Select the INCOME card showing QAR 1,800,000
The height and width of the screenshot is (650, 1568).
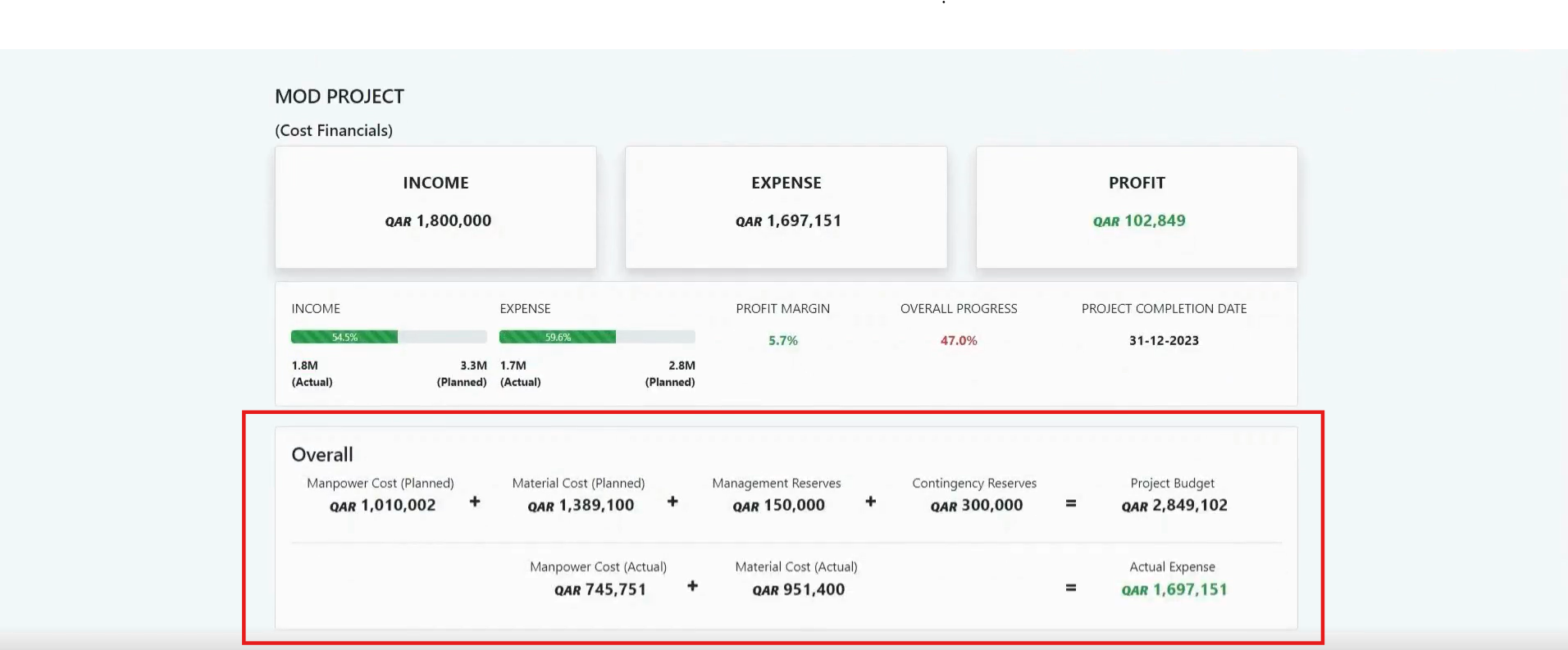pyautogui.click(x=435, y=207)
